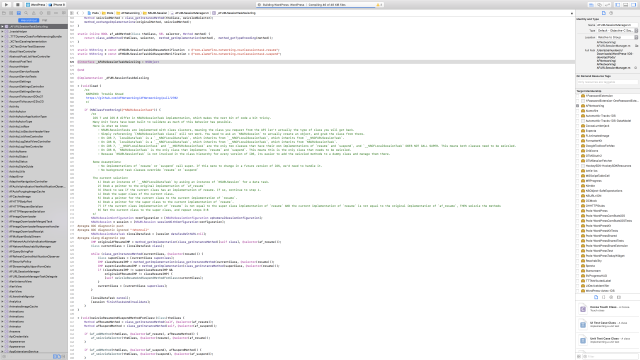Click _AFURLSessionTaskSwizzling in jump bar
The width and height of the screenshot is (640, 360).
[234, 13]
